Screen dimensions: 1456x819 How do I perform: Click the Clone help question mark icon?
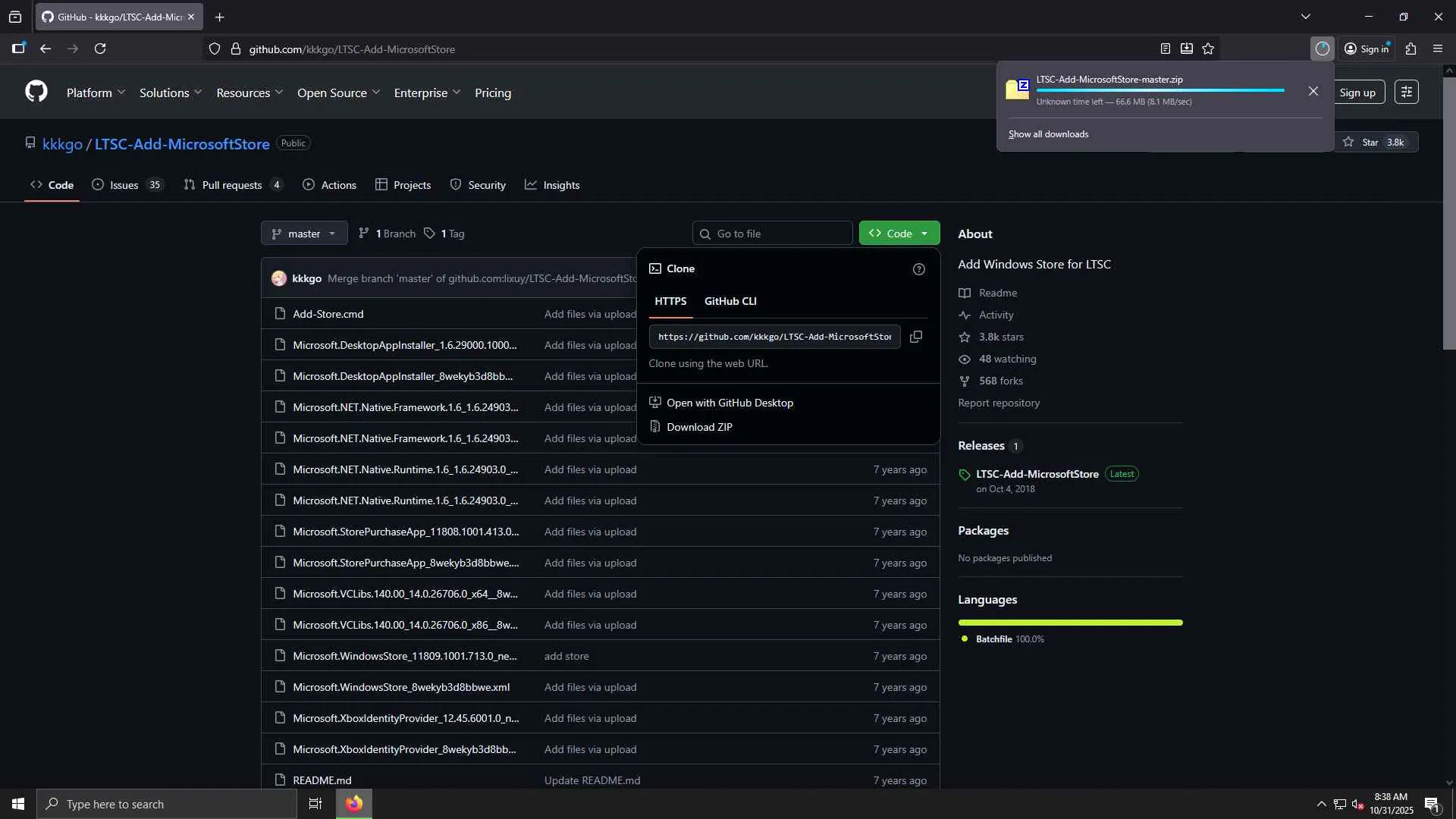click(x=918, y=269)
